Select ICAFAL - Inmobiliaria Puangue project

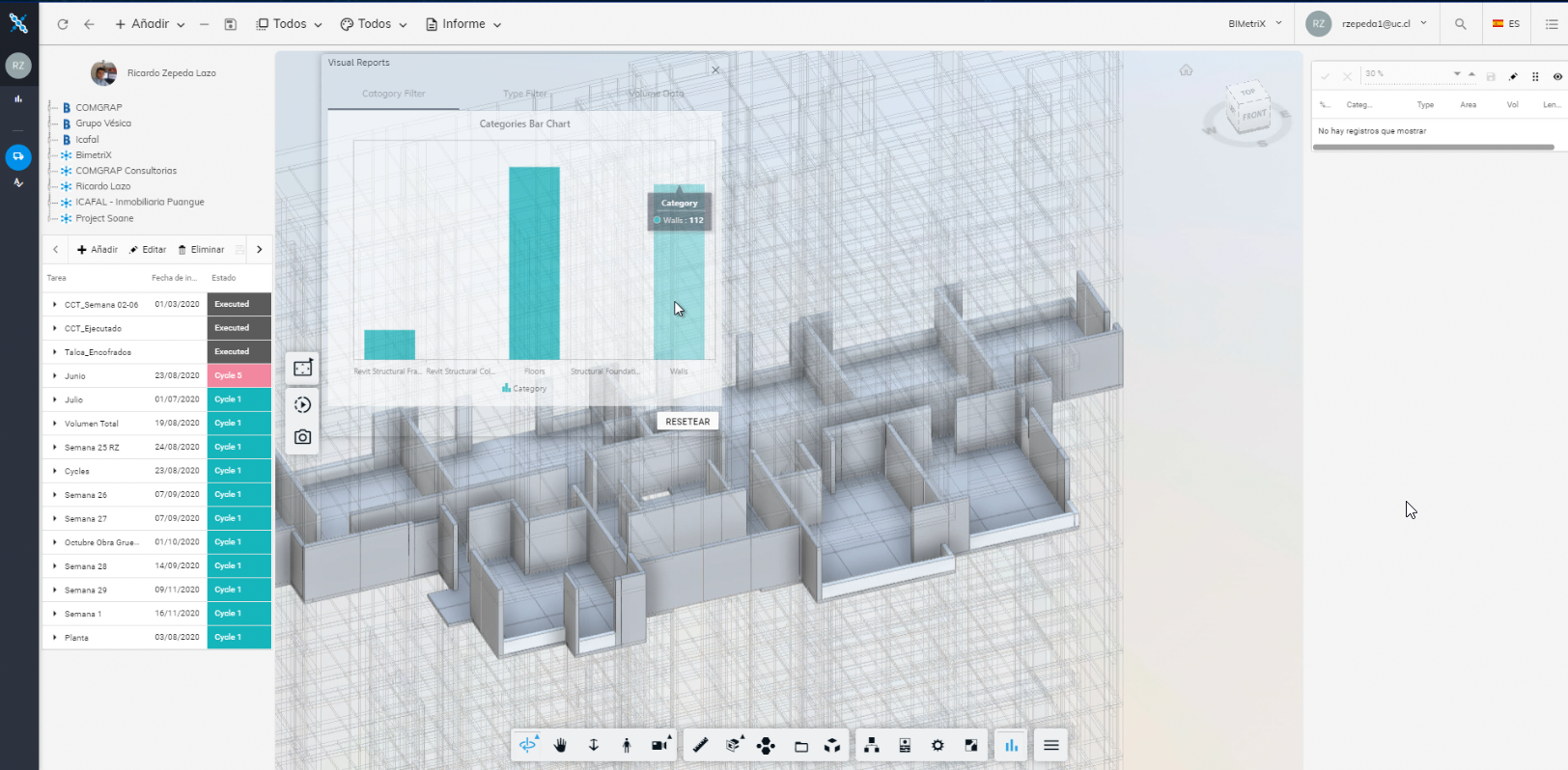pyautogui.click(x=139, y=203)
